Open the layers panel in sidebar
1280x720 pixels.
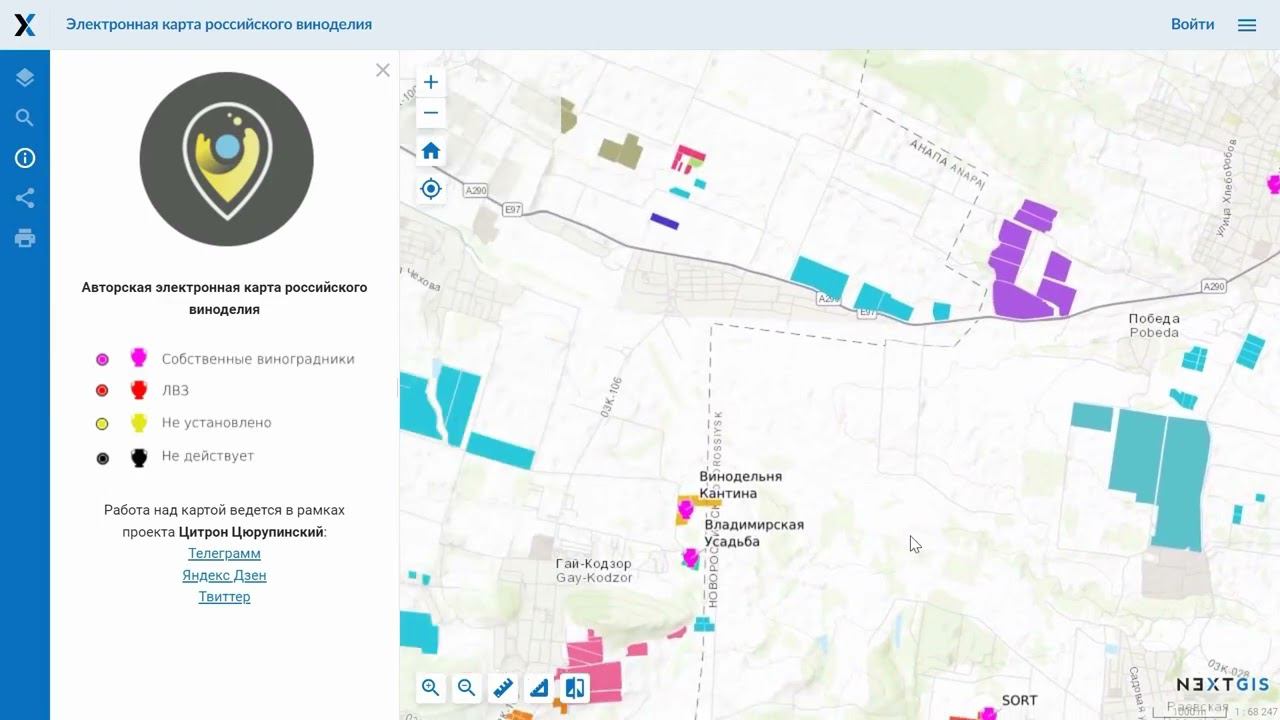pos(25,78)
